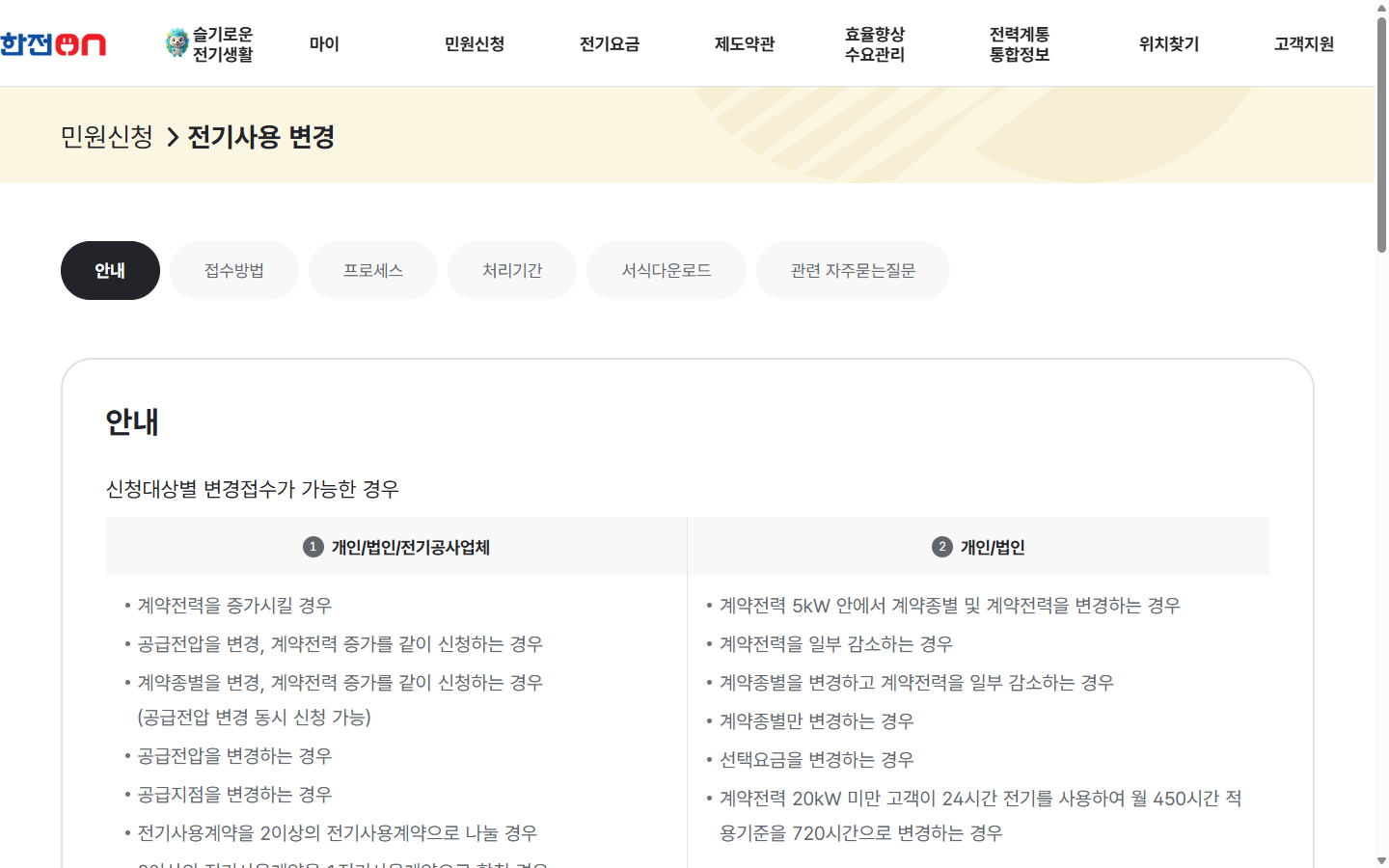This screenshot has width=1389, height=868.
Task: Click the 안내 section heading
Action: click(x=132, y=422)
